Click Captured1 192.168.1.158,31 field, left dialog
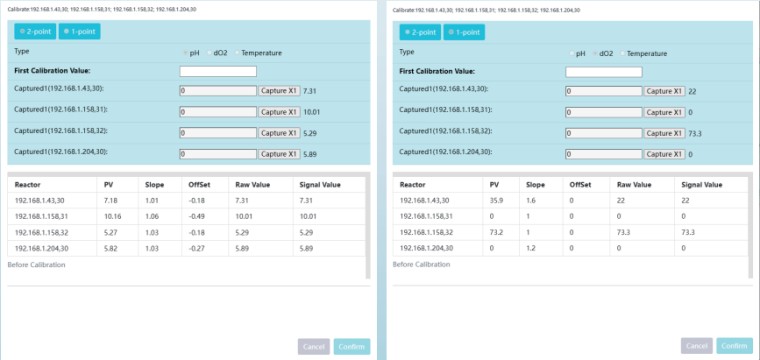 218,112
